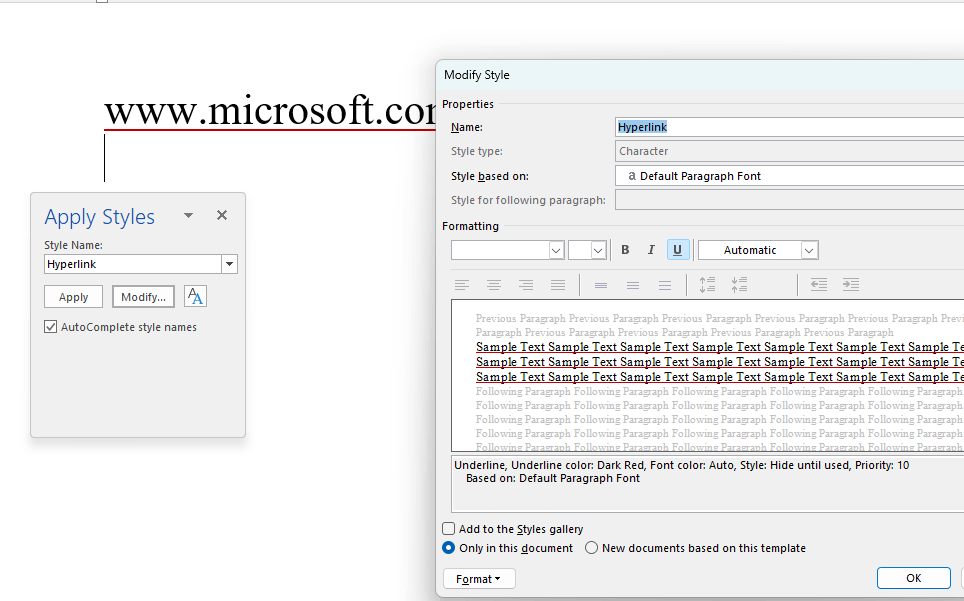The width and height of the screenshot is (964, 601).
Task: Open the Format menu
Action: (479, 578)
